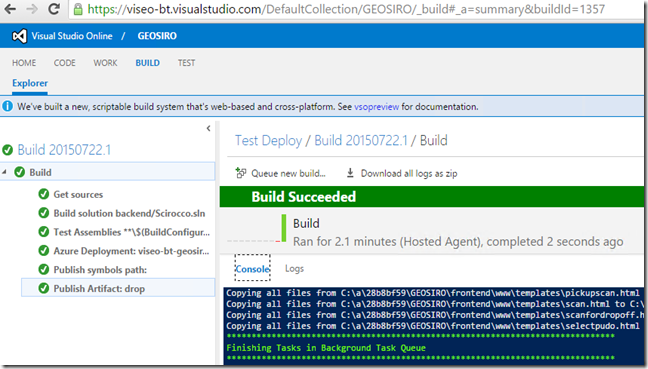The height and width of the screenshot is (369, 648).
Task: Collapse the Build tree node triangle
Action: (4, 172)
